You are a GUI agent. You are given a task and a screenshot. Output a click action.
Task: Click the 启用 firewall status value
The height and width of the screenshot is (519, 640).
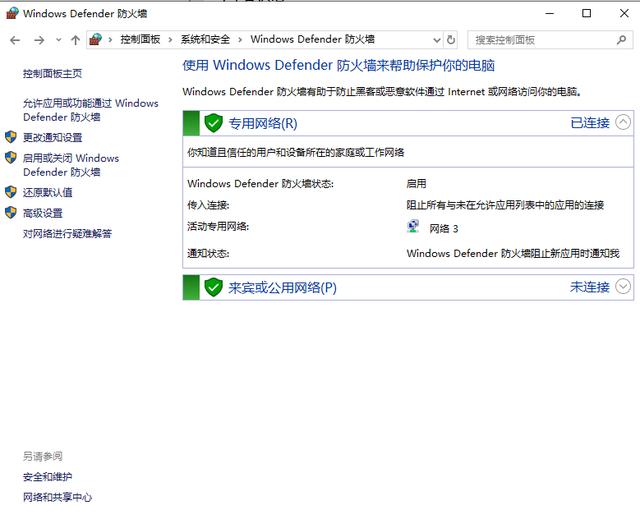point(416,184)
